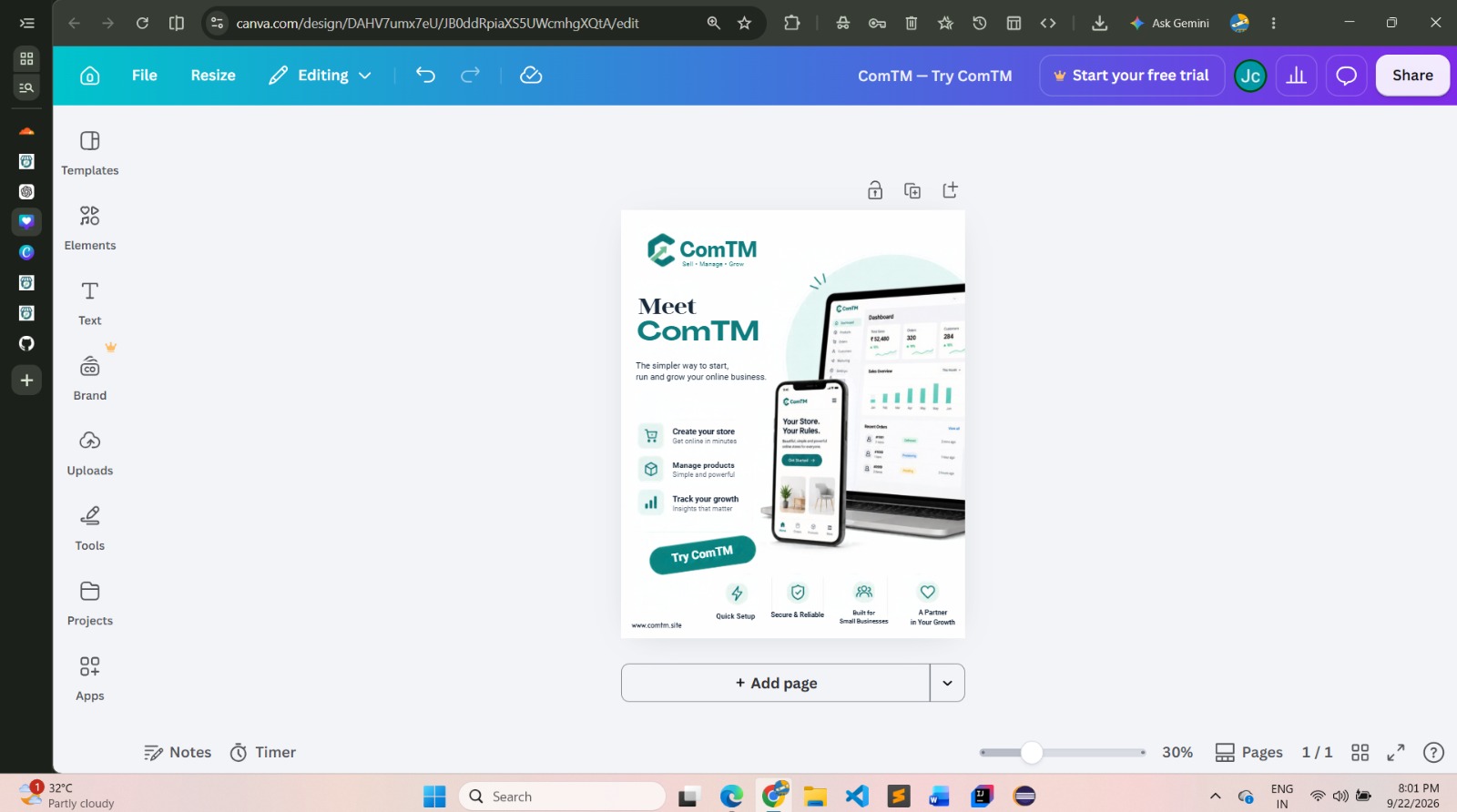Viewport: 1457px width, 812px height.
Task: Open the analytics bar chart icon
Action: pos(1297,76)
